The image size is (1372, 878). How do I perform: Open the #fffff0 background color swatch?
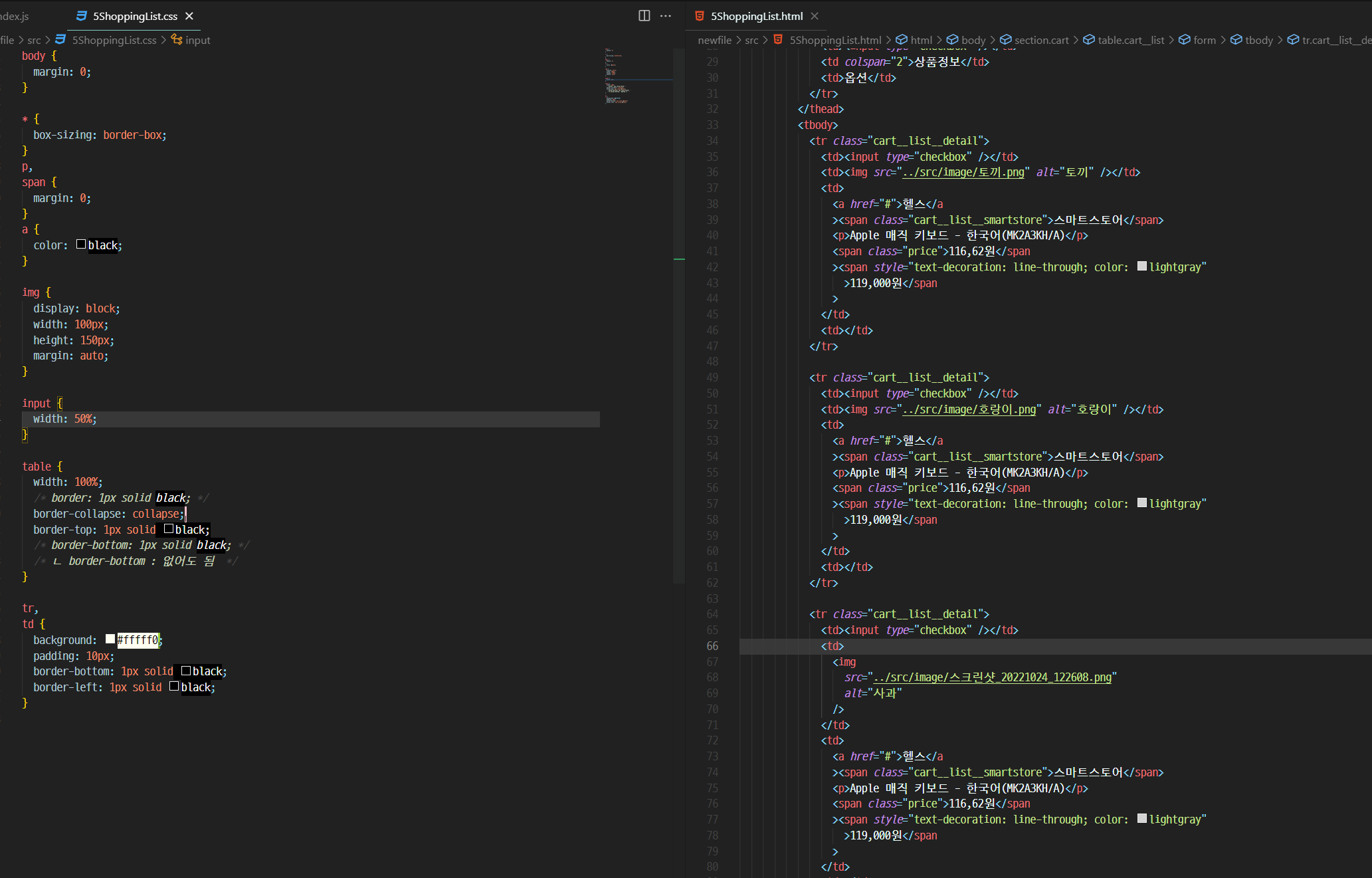click(x=110, y=639)
